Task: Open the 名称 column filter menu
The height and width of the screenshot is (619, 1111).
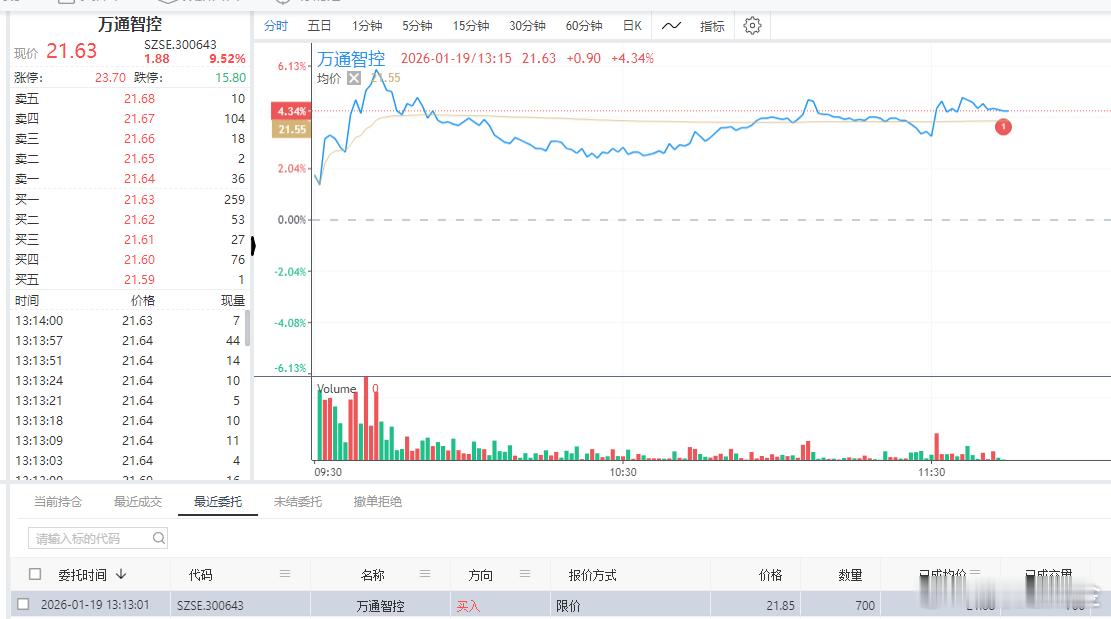Action: click(x=425, y=574)
